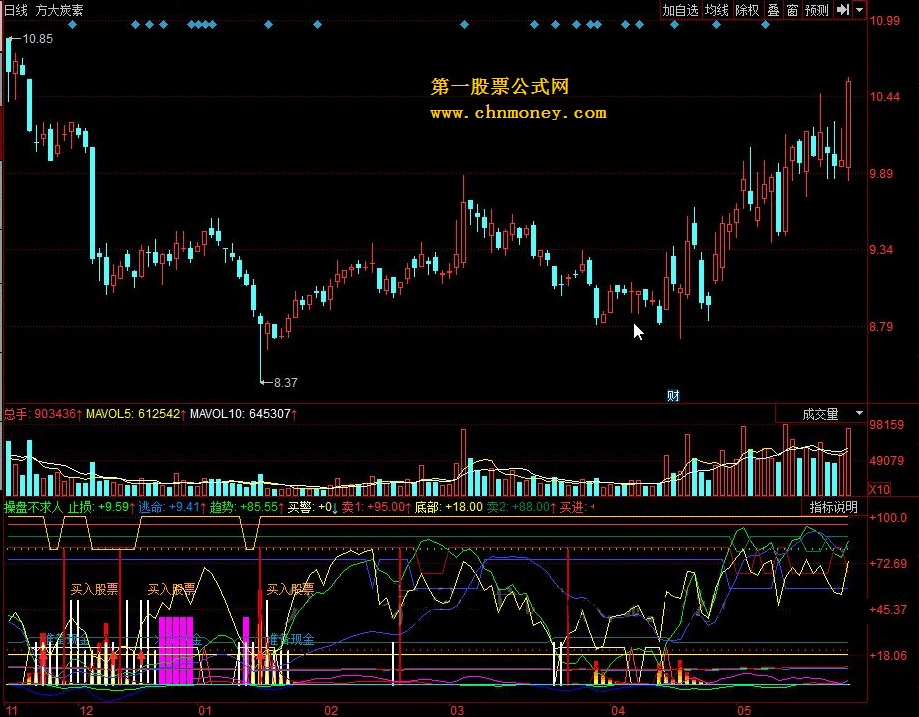The height and width of the screenshot is (717, 919).
Task: Click the 底部: +18.00 indicator value
Action: click(x=448, y=507)
